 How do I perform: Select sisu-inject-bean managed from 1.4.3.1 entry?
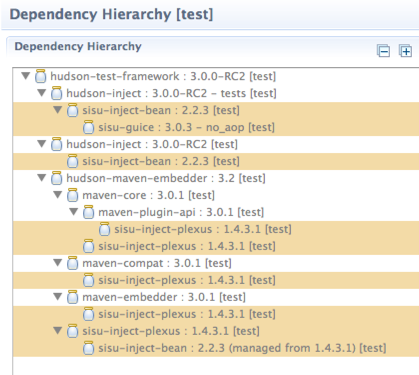[x=242, y=348]
